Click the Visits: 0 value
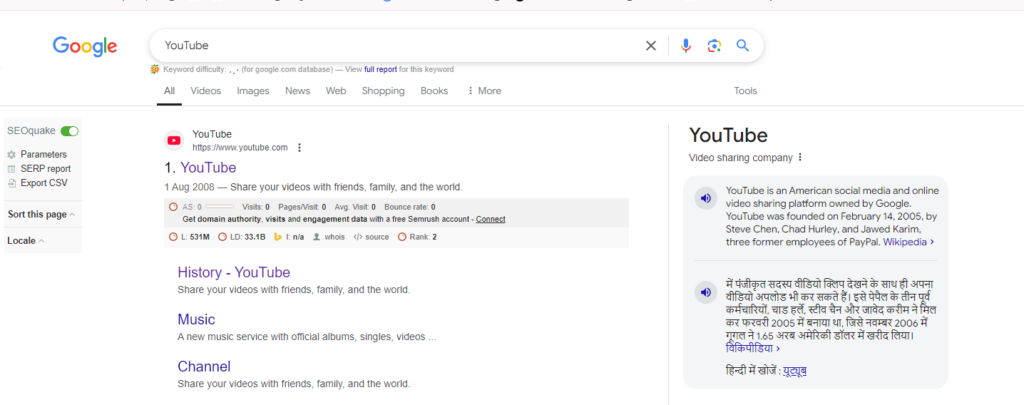The width and height of the screenshot is (1024, 405). (x=256, y=207)
